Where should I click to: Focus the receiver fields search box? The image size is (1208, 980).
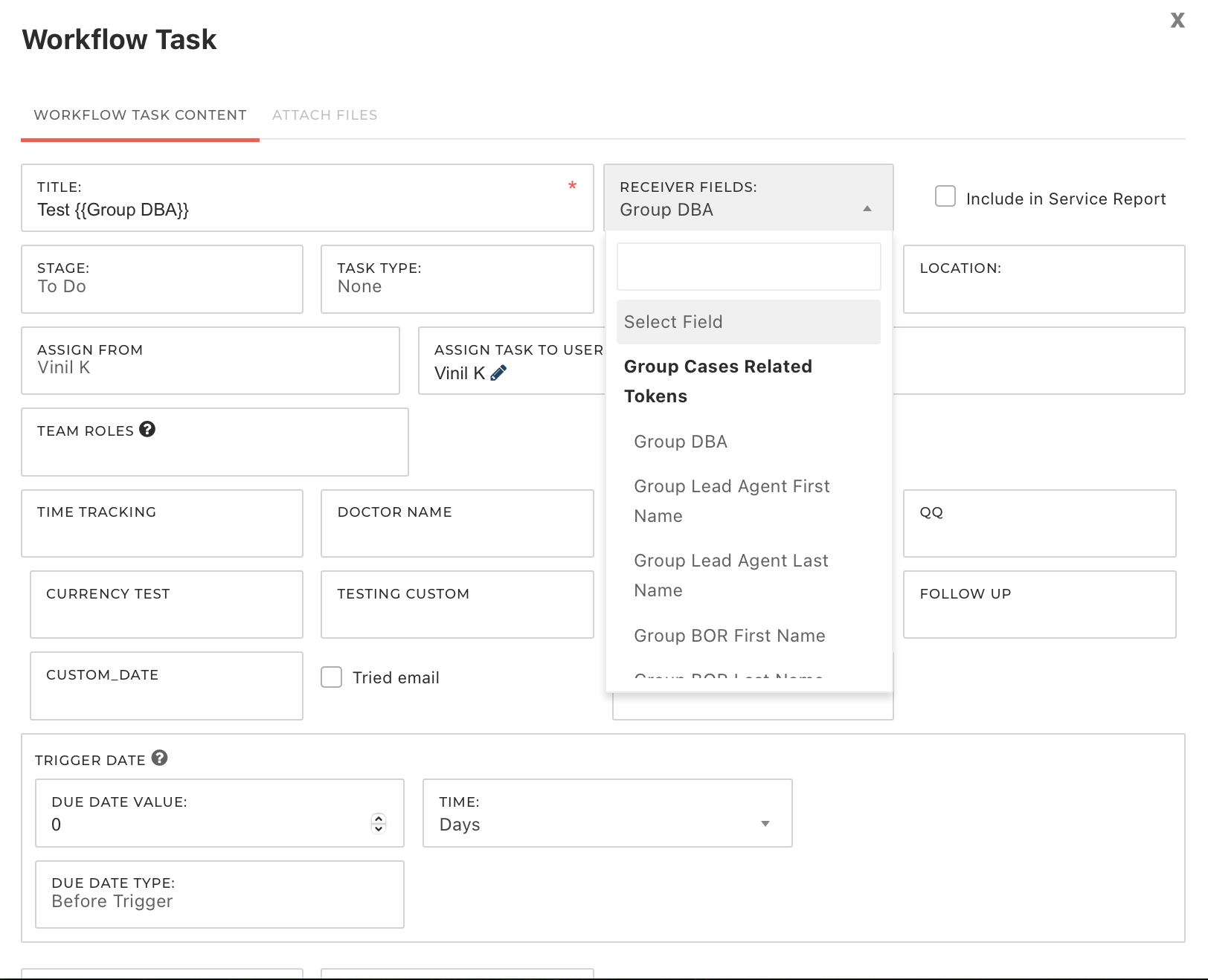pos(748,266)
